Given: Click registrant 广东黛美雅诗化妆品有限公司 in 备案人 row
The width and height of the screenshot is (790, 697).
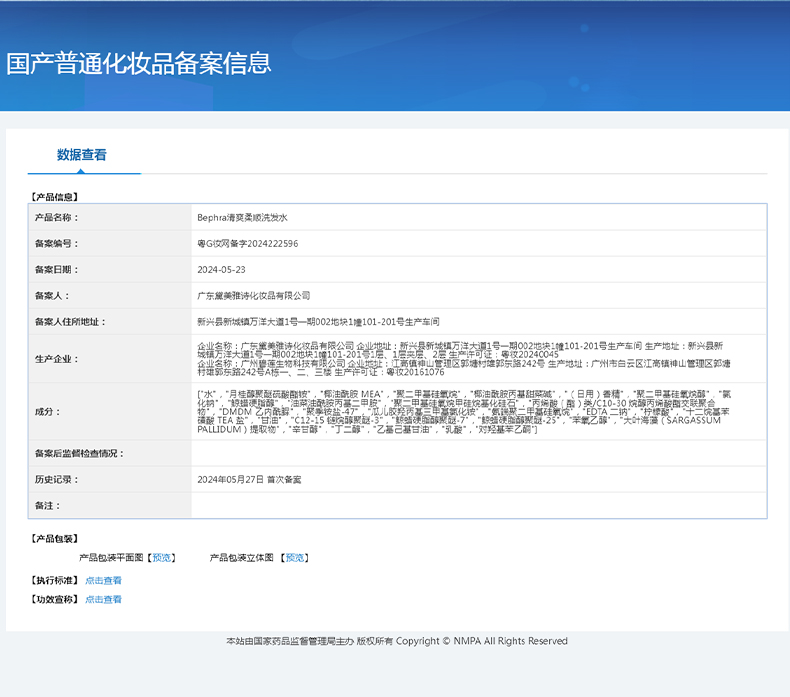Looking at the screenshot, I should tap(254, 296).
